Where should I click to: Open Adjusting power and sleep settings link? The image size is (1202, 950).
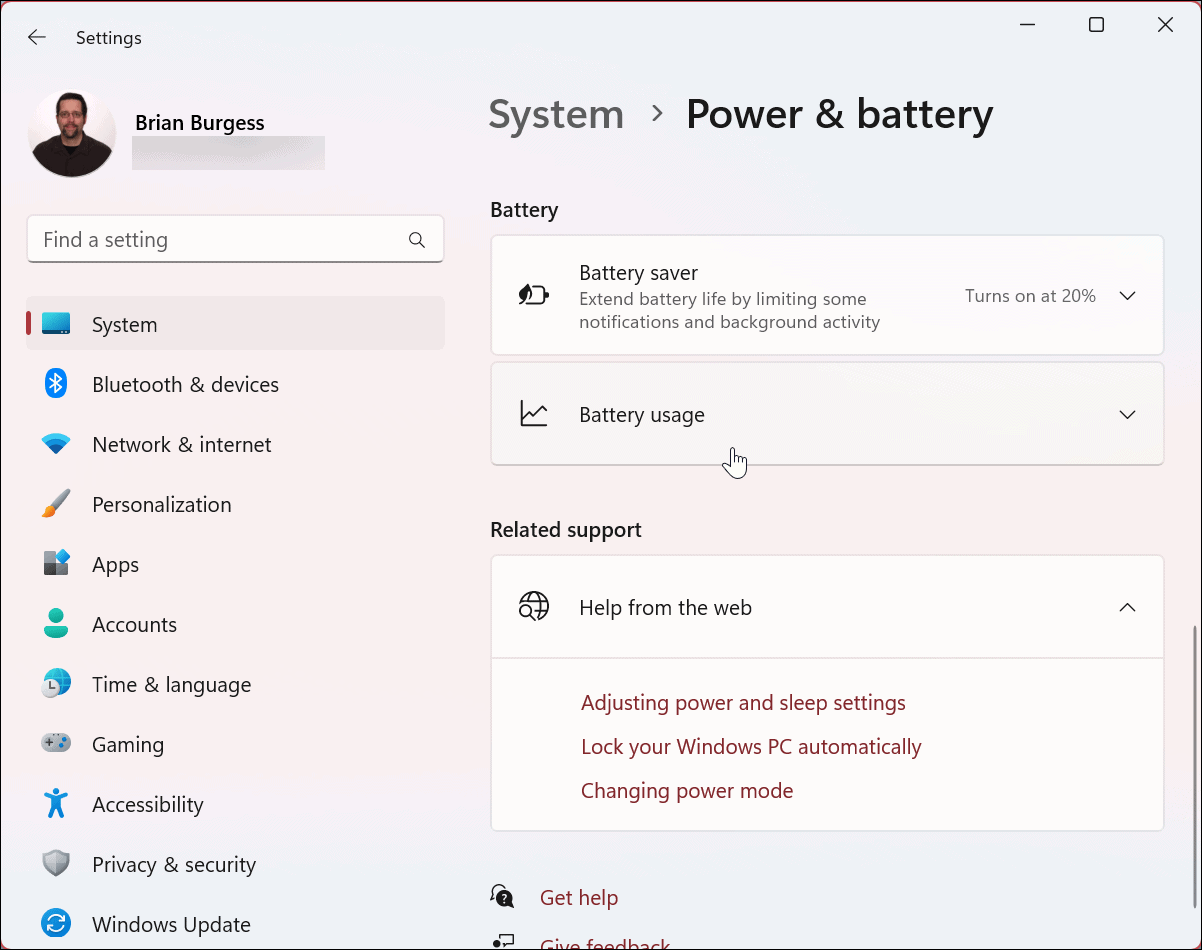[743, 703]
